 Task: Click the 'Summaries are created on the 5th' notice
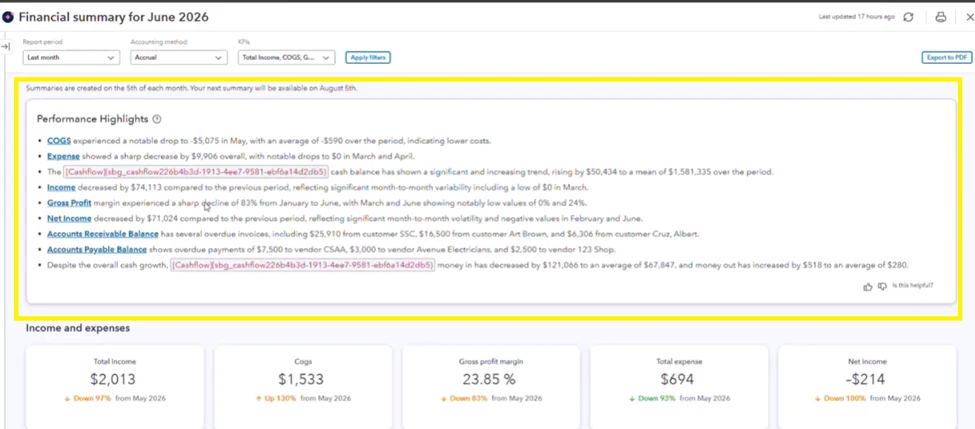(x=192, y=88)
